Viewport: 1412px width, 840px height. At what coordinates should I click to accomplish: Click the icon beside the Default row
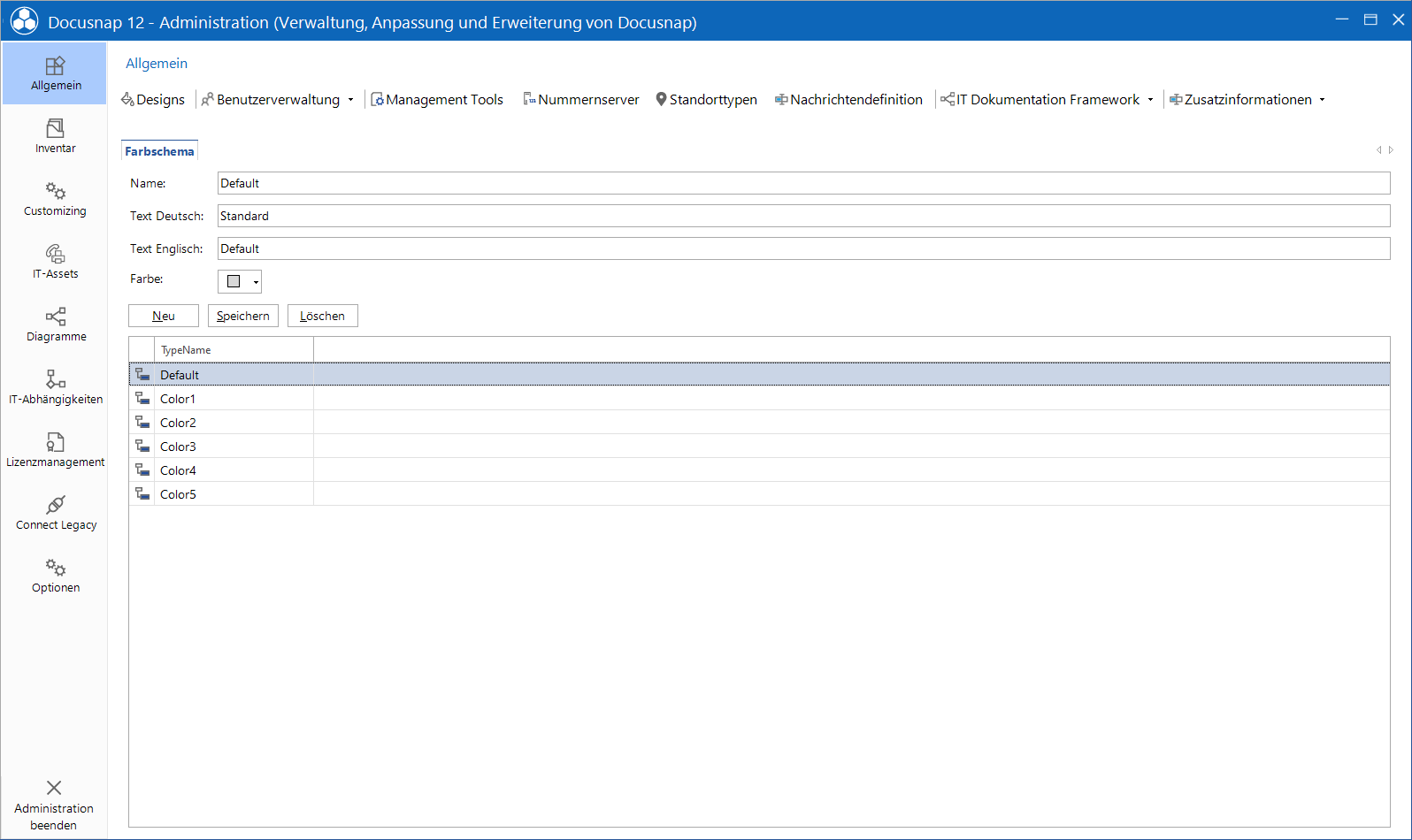(x=142, y=374)
